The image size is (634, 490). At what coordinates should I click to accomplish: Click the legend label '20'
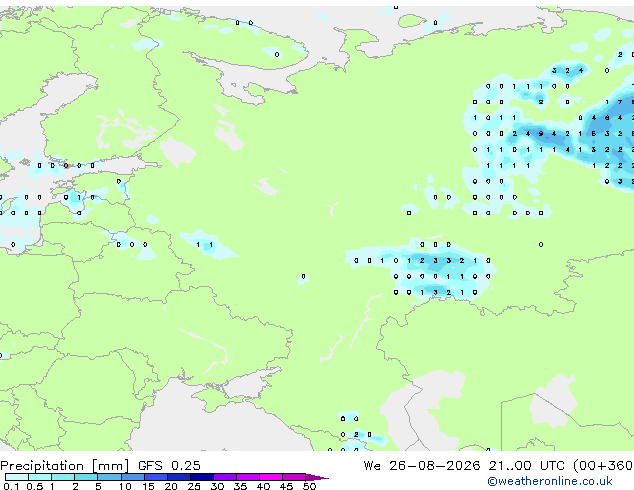tap(171, 486)
